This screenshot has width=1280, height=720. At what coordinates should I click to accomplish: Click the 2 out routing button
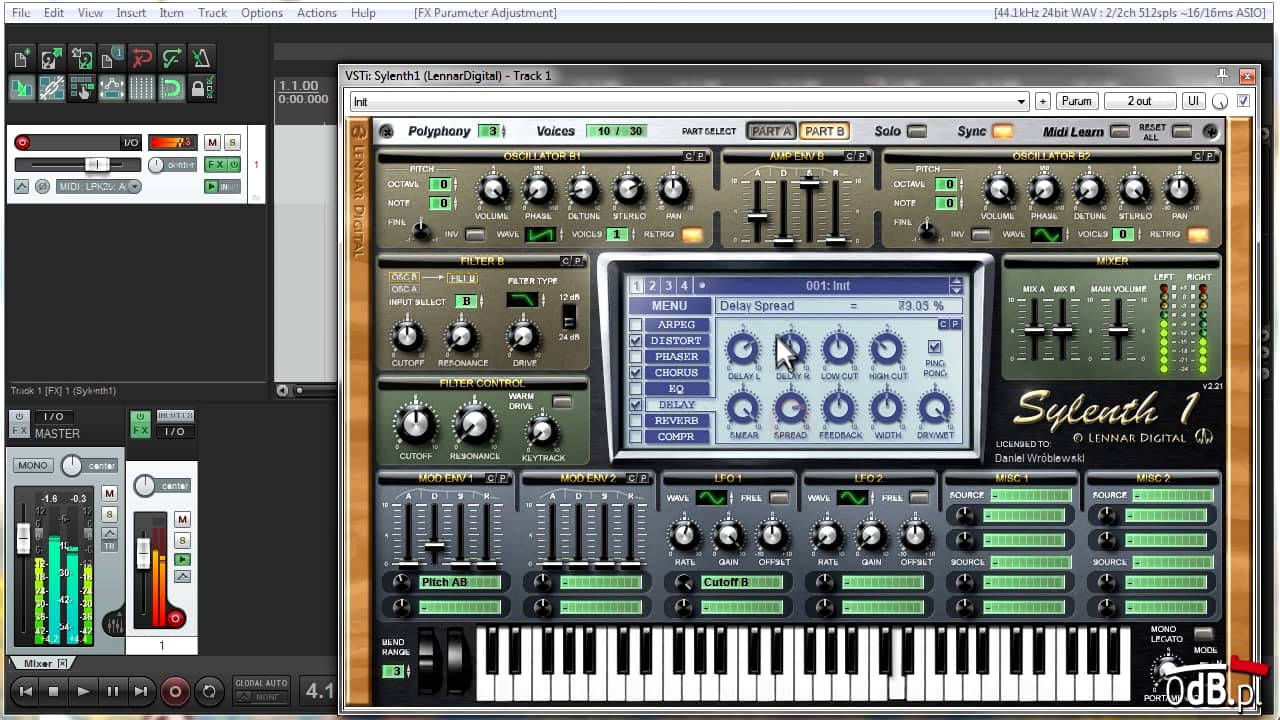tap(1139, 101)
